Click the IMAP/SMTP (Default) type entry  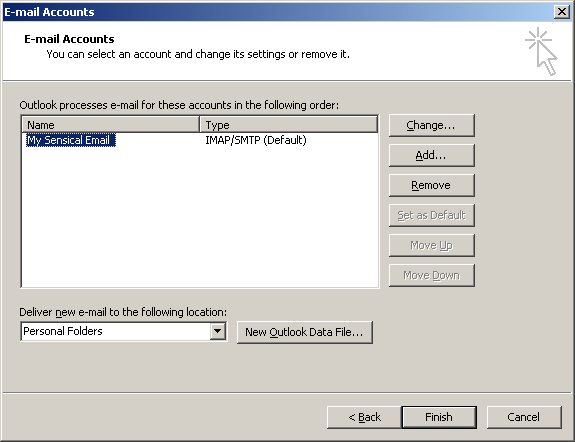click(256, 140)
